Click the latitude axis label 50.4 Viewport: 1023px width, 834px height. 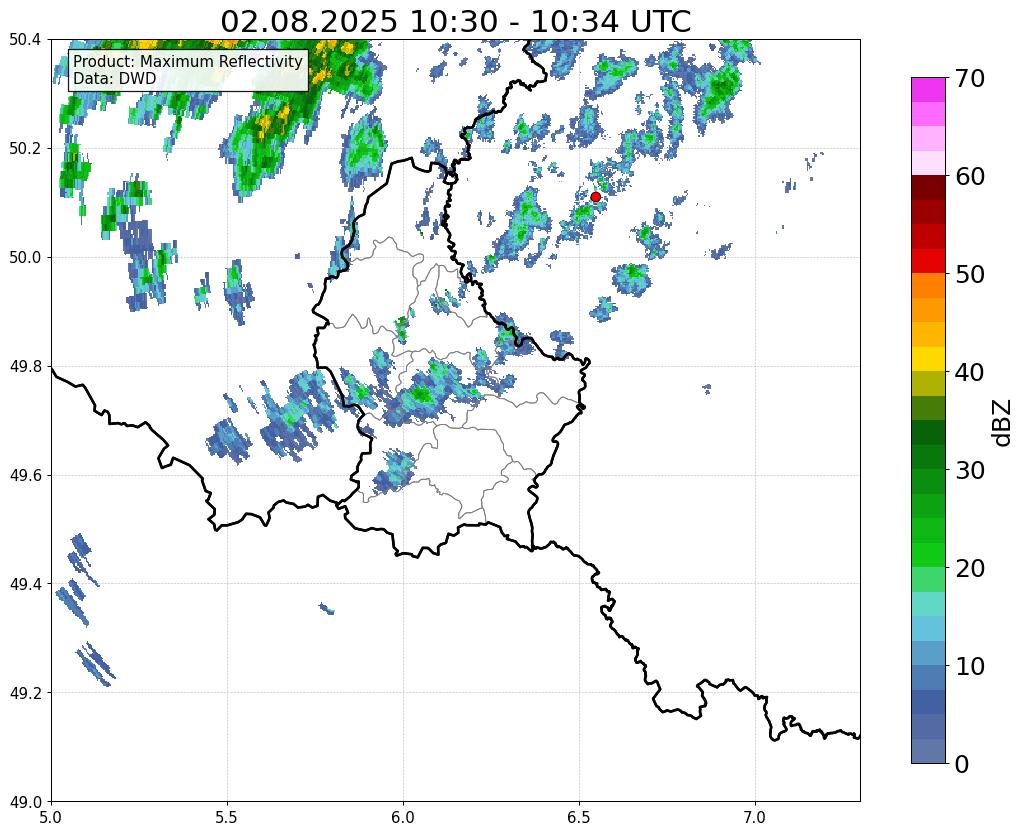pyautogui.click(x=25, y=40)
